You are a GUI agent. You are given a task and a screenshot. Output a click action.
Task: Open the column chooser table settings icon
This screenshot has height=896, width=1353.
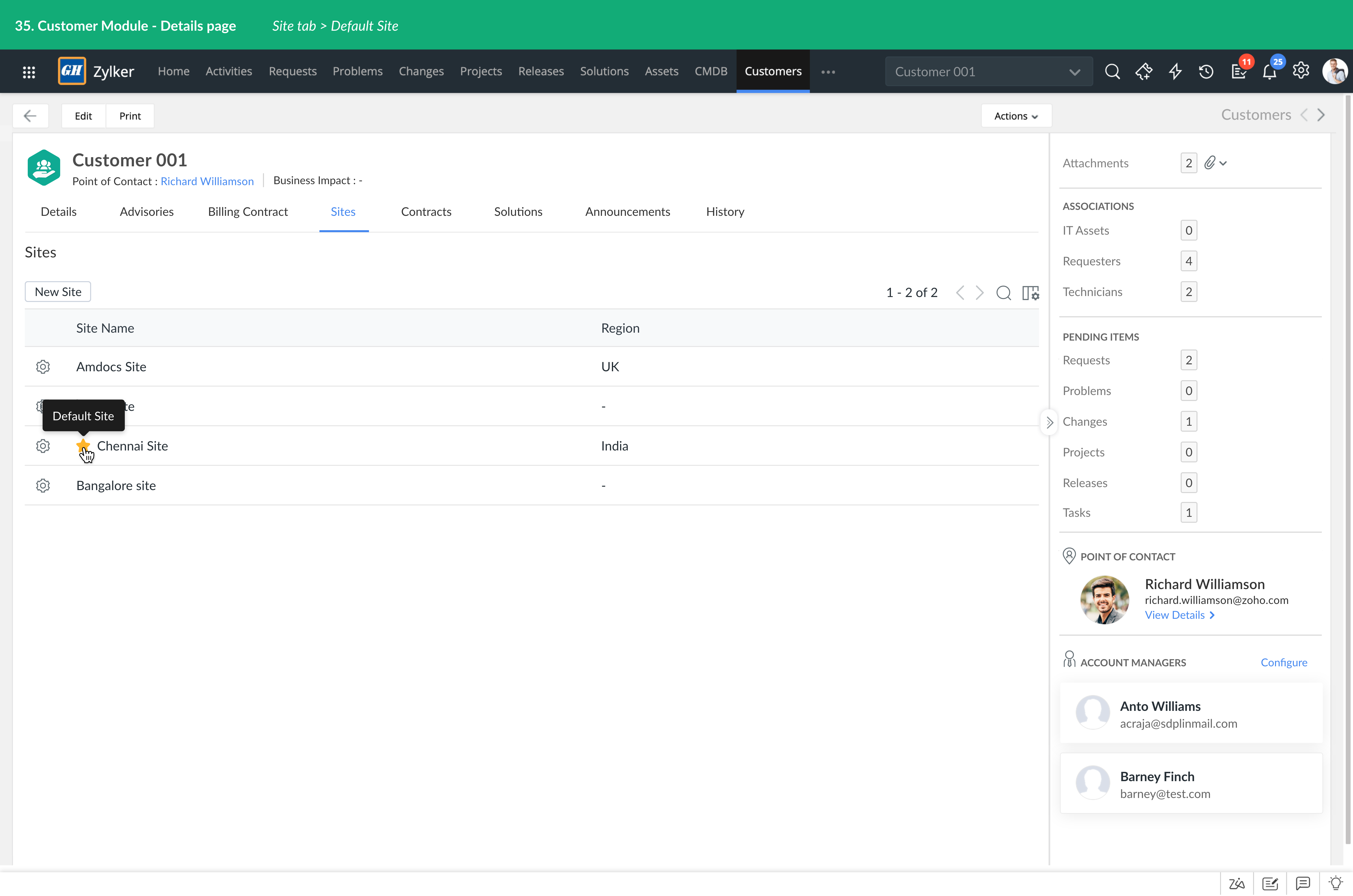click(x=1031, y=293)
